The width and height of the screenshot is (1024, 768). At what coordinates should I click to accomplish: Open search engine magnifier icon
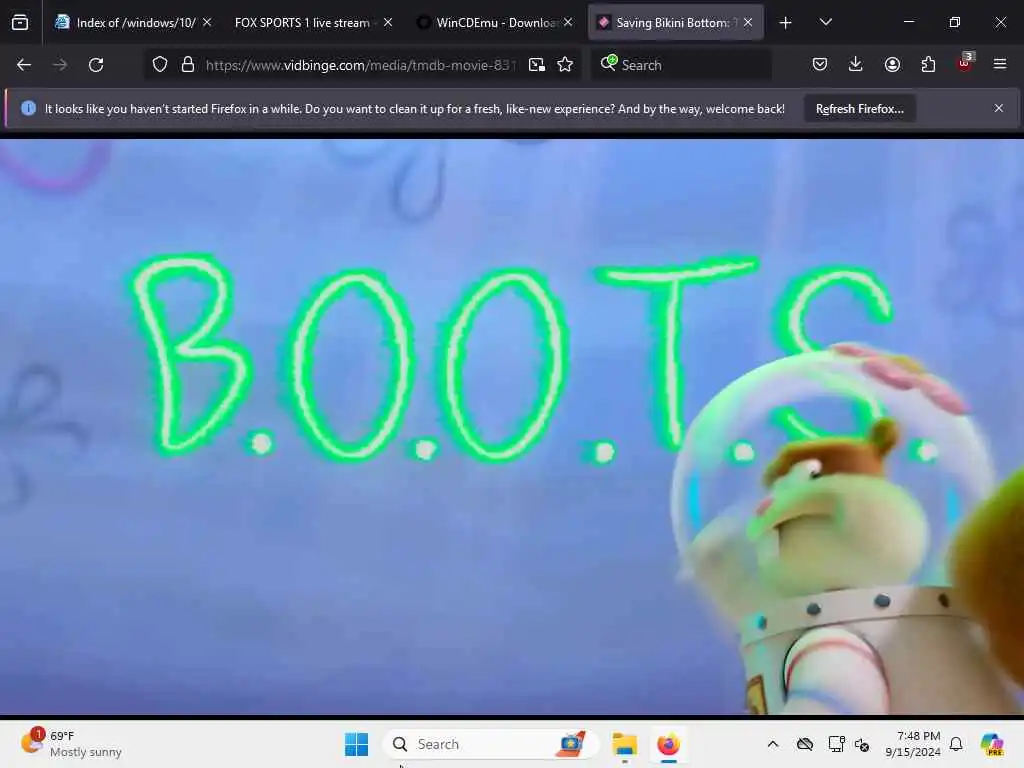(609, 63)
